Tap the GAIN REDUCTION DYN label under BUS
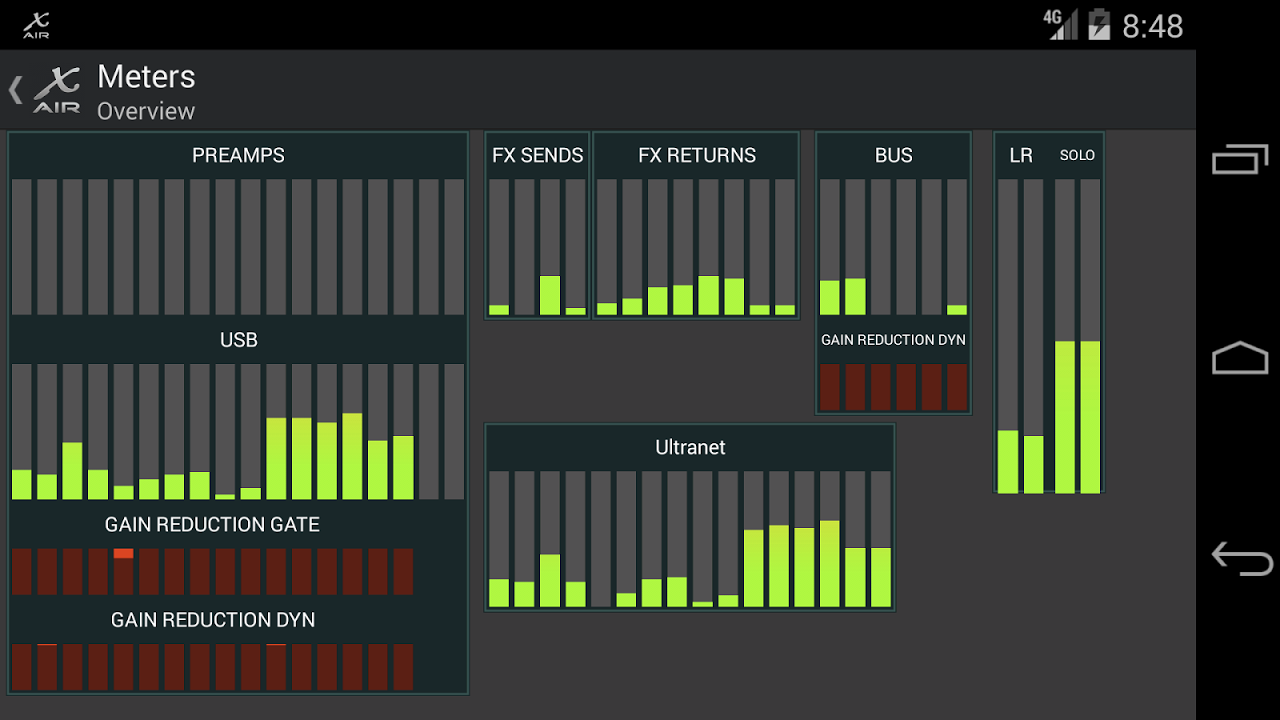 pyautogui.click(x=893, y=339)
